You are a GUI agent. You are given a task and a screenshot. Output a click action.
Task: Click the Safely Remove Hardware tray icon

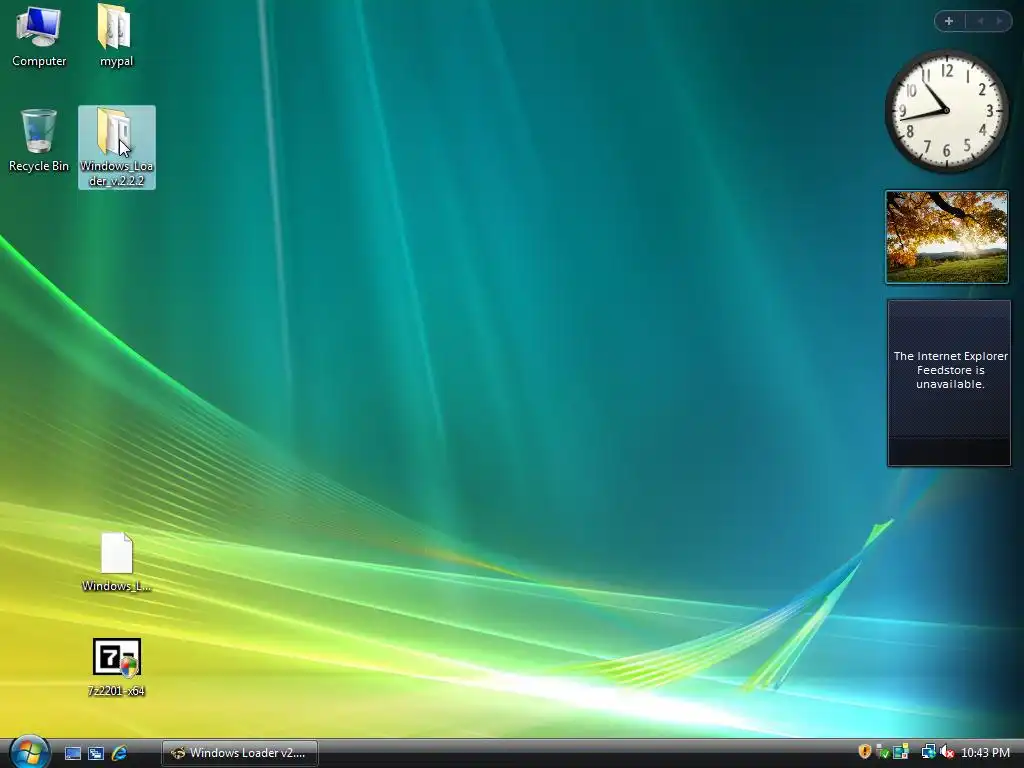[x=882, y=752]
